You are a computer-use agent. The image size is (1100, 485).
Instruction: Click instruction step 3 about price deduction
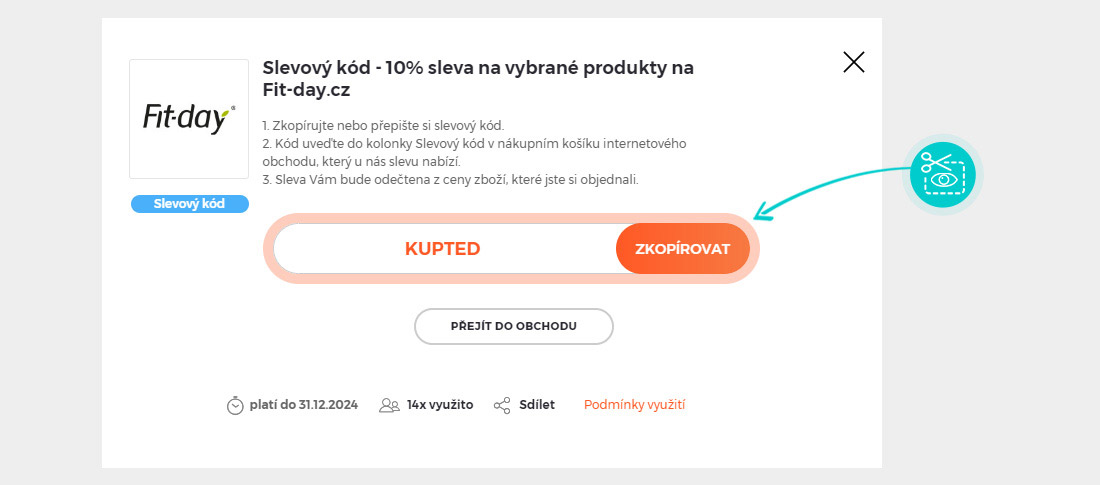point(450,180)
